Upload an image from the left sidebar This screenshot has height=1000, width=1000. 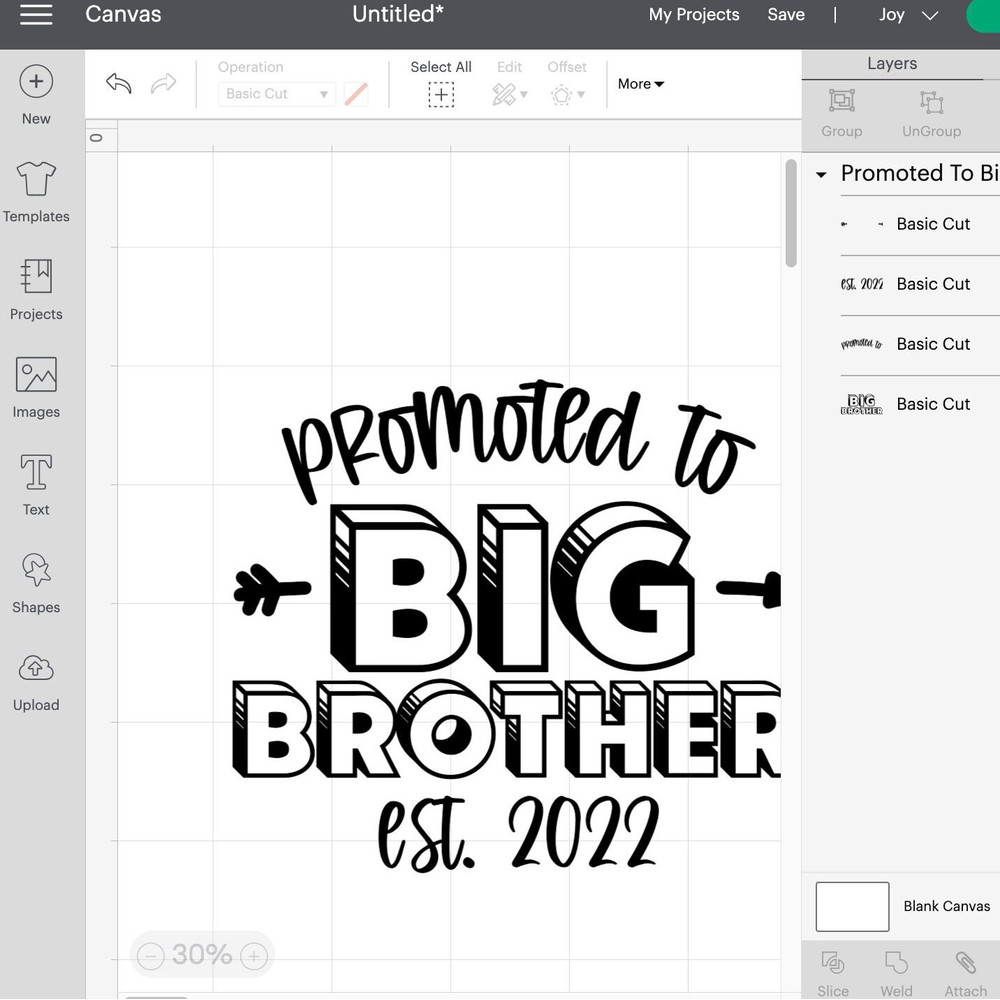click(36, 681)
